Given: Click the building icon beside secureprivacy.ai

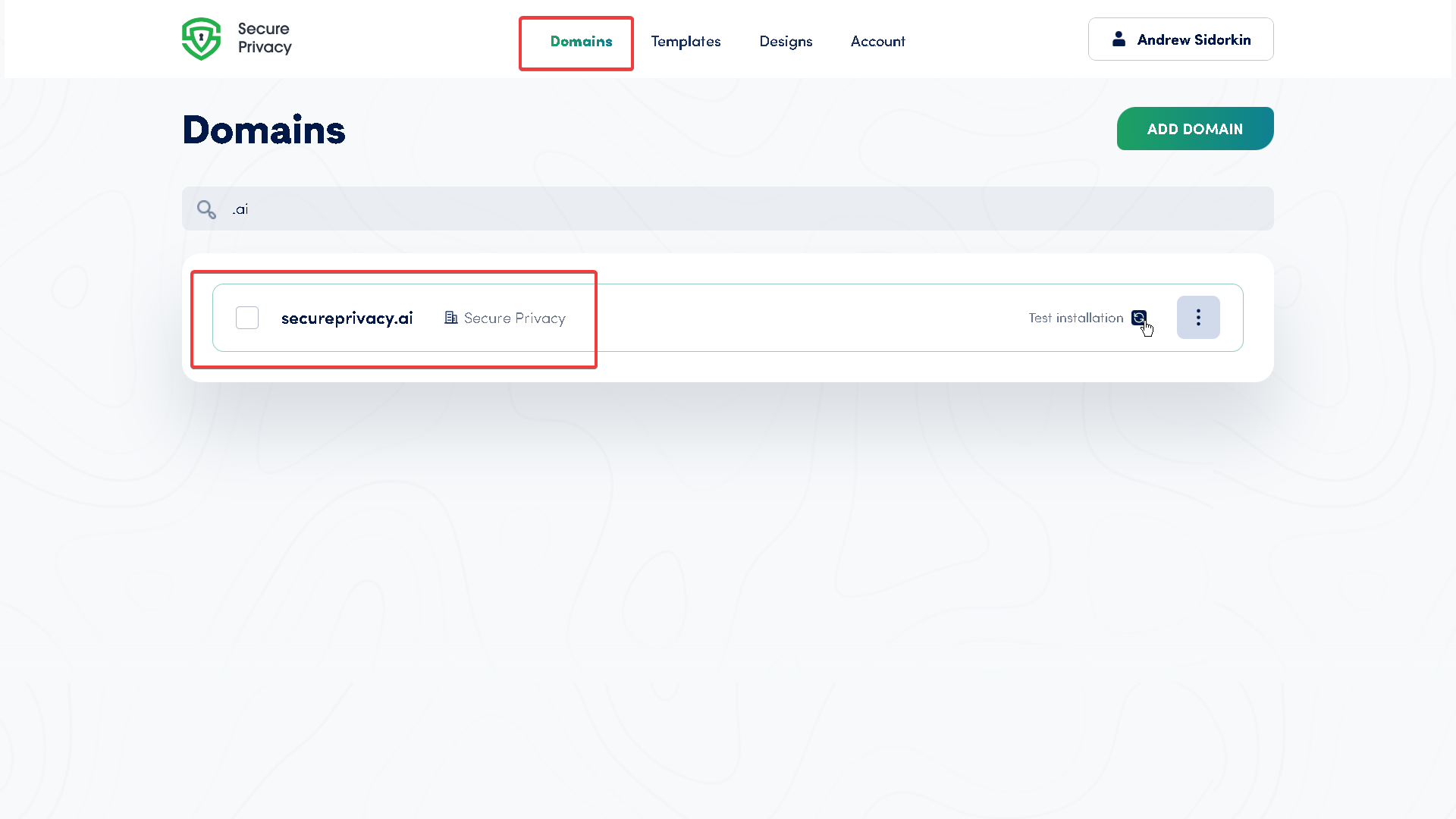Looking at the screenshot, I should [x=451, y=318].
